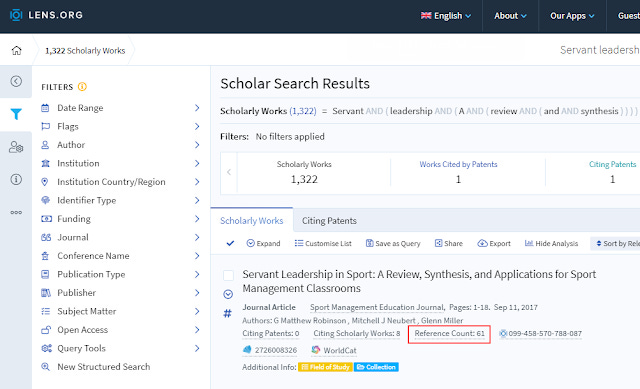Open the info circle sidebar icon
The height and width of the screenshot is (389, 640).
point(16,179)
